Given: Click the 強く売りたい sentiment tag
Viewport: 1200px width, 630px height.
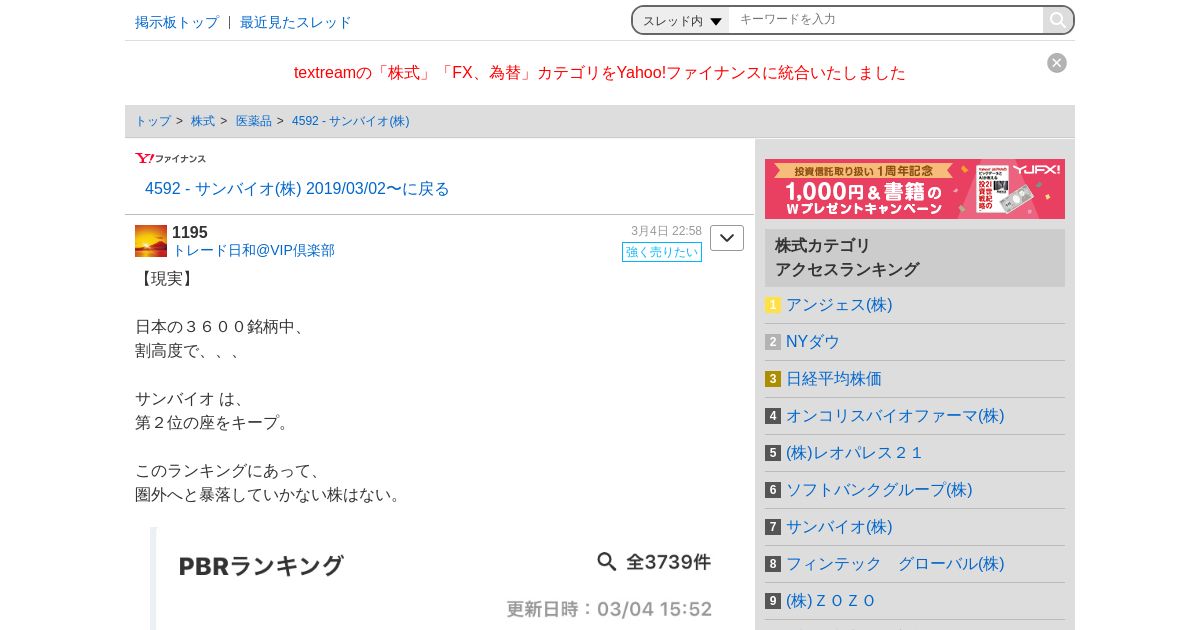Looking at the screenshot, I should pos(662,252).
